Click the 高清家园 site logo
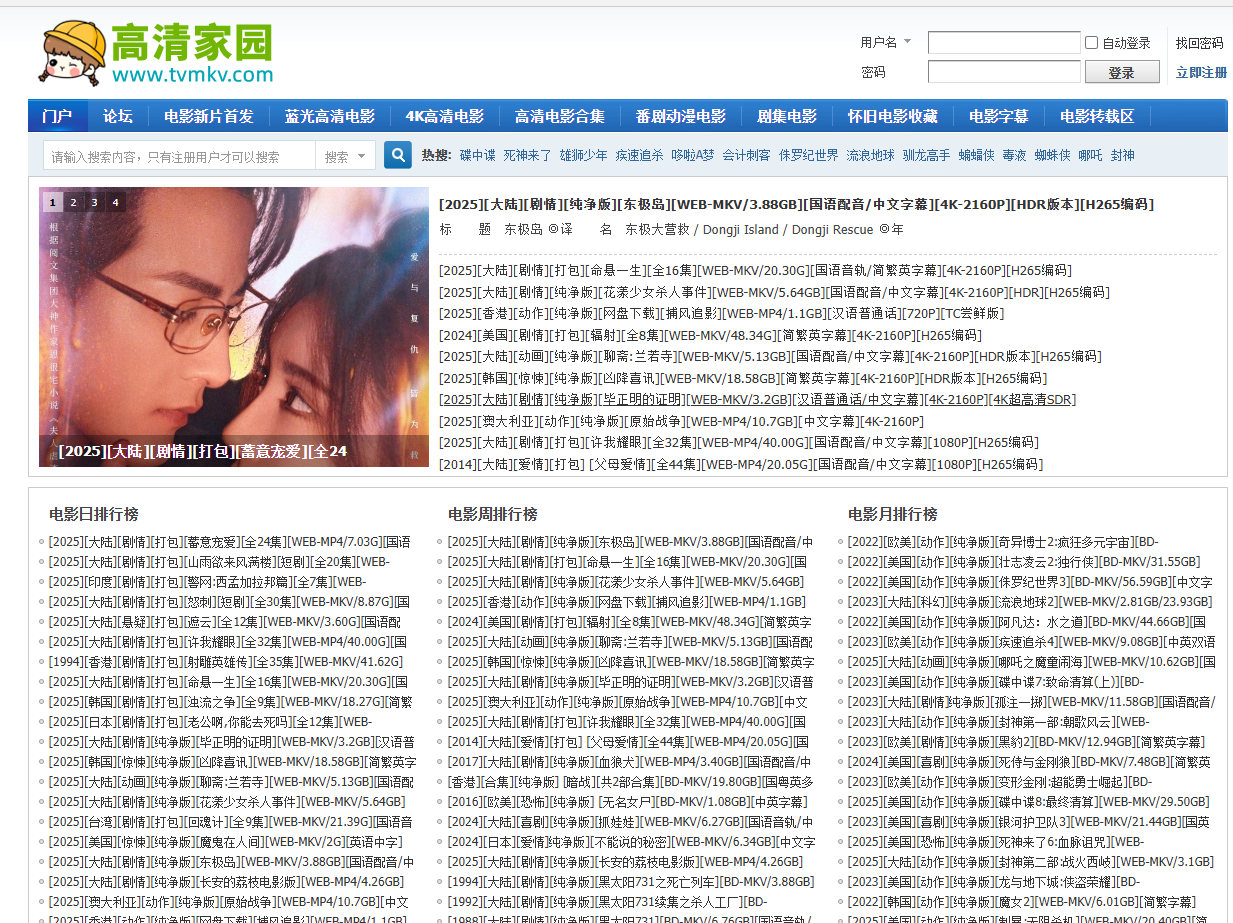1233x923 pixels. (x=156, y=52)
